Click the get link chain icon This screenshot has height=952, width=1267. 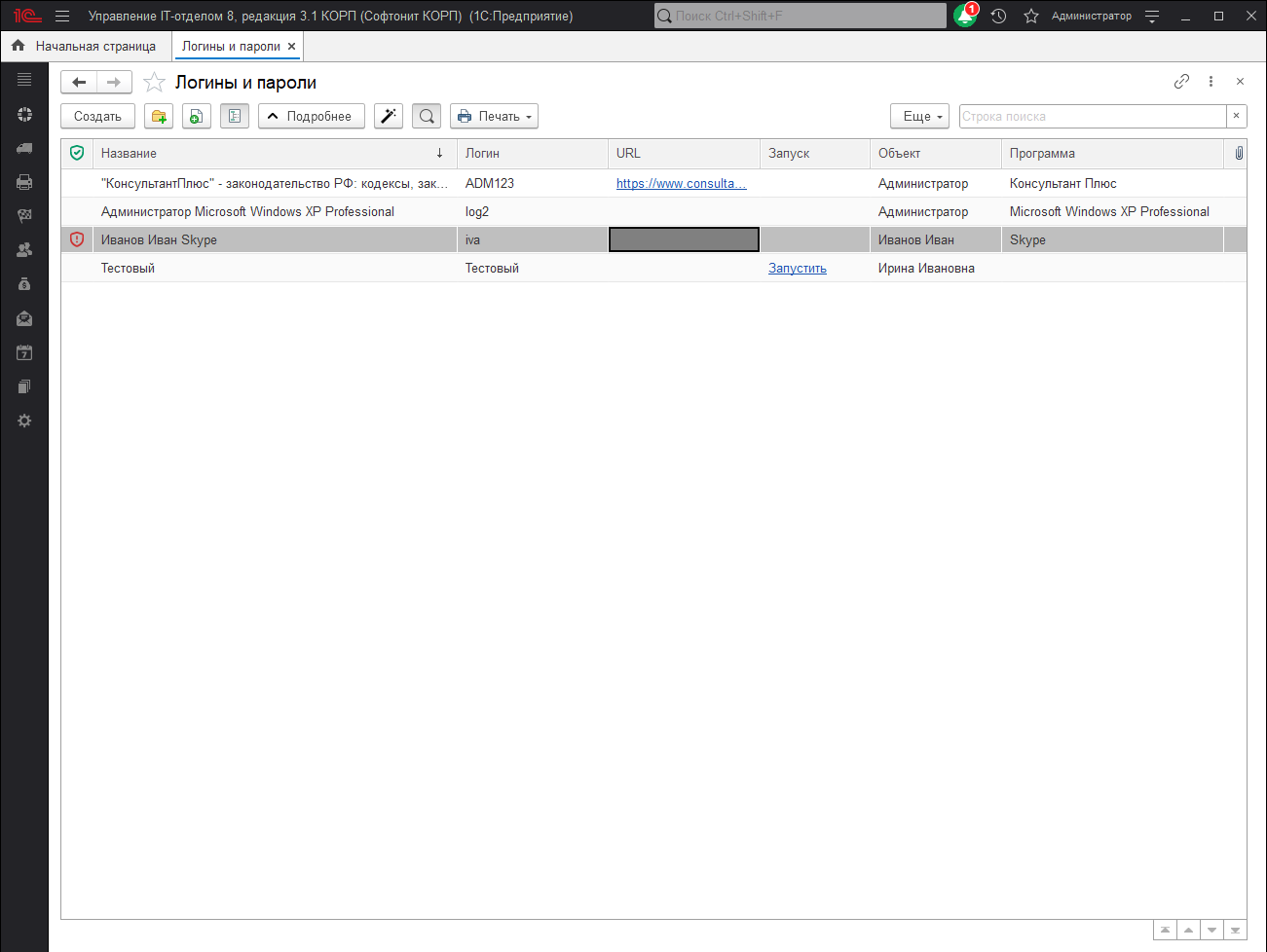[1181, 82]
